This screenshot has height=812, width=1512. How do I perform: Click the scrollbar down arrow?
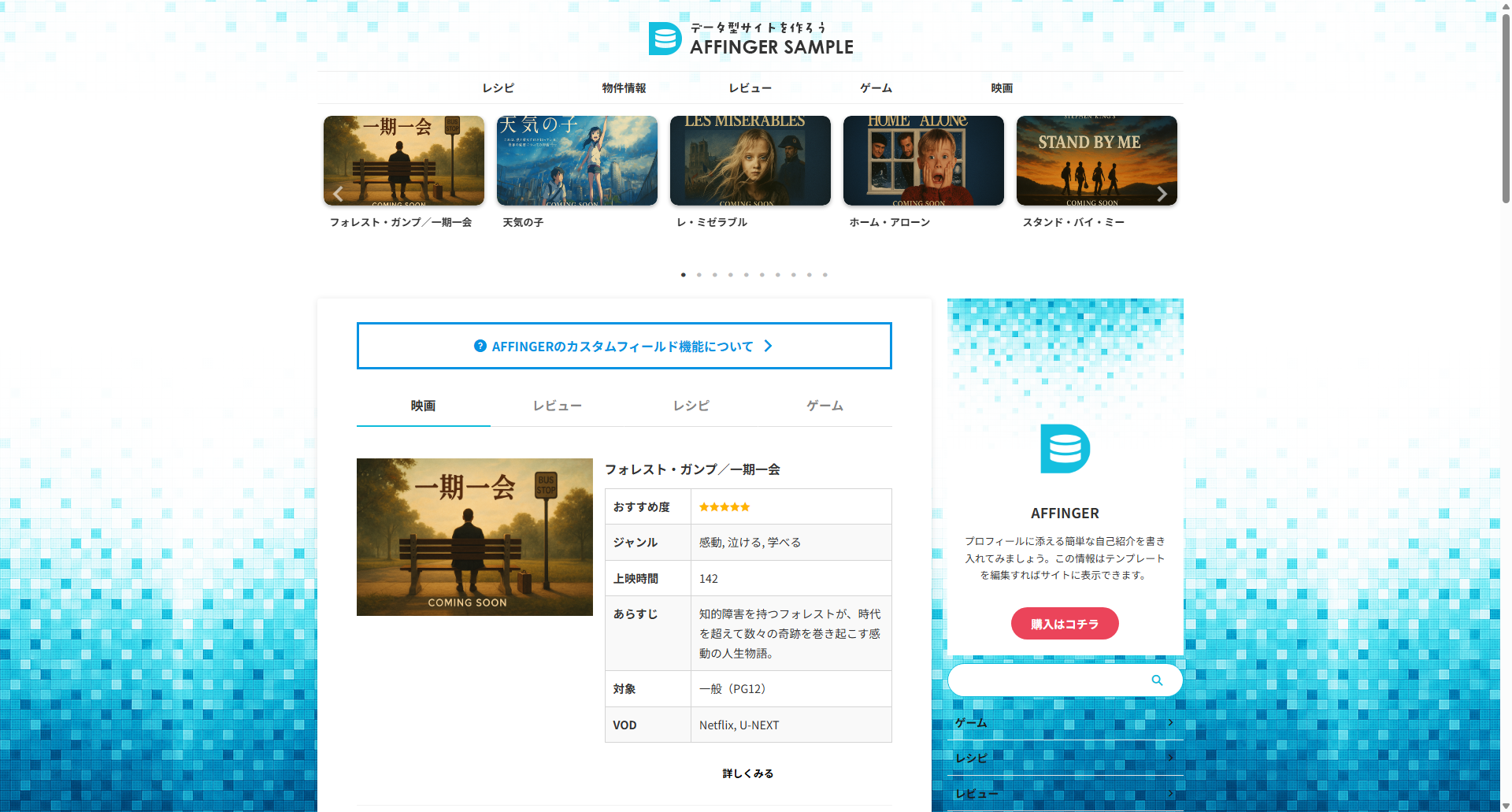pyautogui.click(x=1506, y=806)
